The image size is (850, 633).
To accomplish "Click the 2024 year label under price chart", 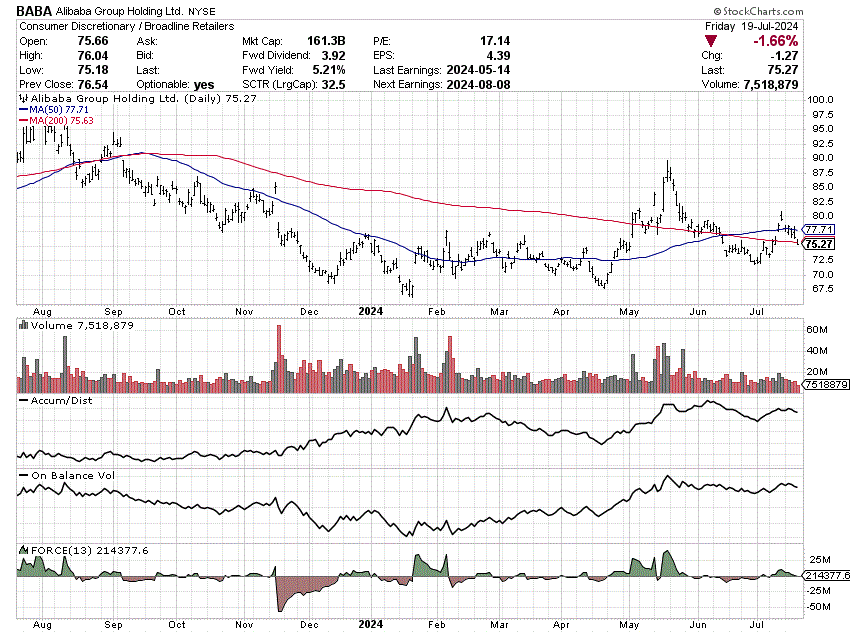I will (371, 311).
